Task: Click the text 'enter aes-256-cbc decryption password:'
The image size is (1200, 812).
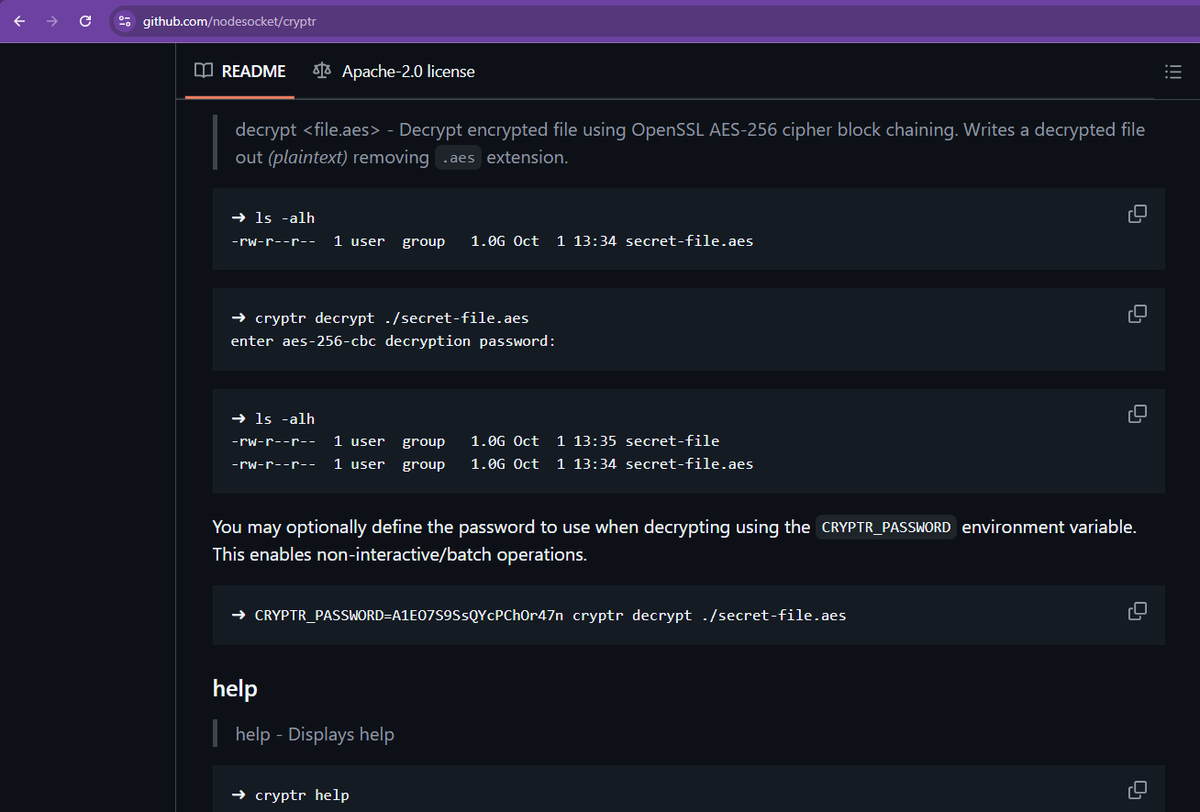Action: (393, 341)
